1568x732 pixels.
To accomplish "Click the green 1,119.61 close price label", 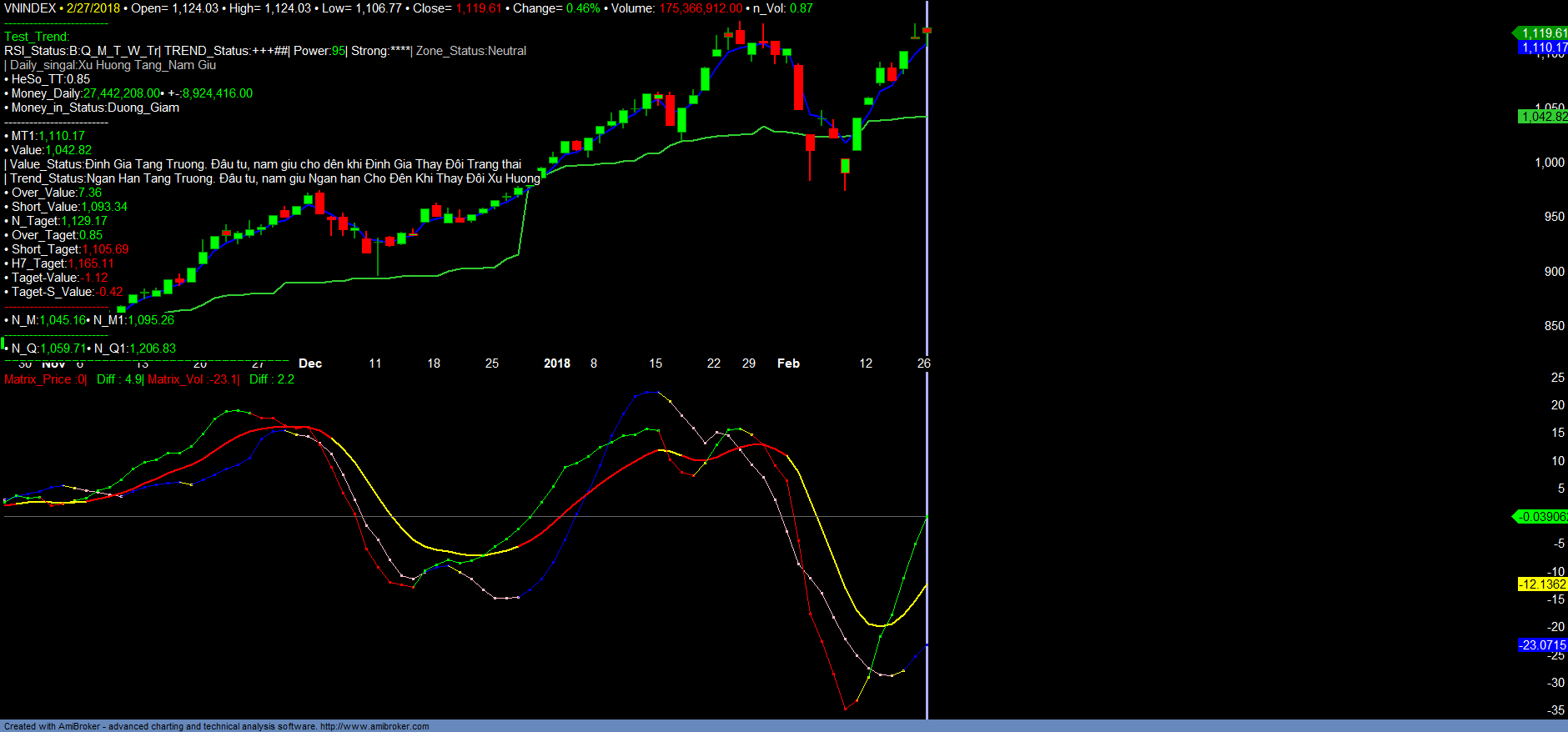I will click(1542, 33).
